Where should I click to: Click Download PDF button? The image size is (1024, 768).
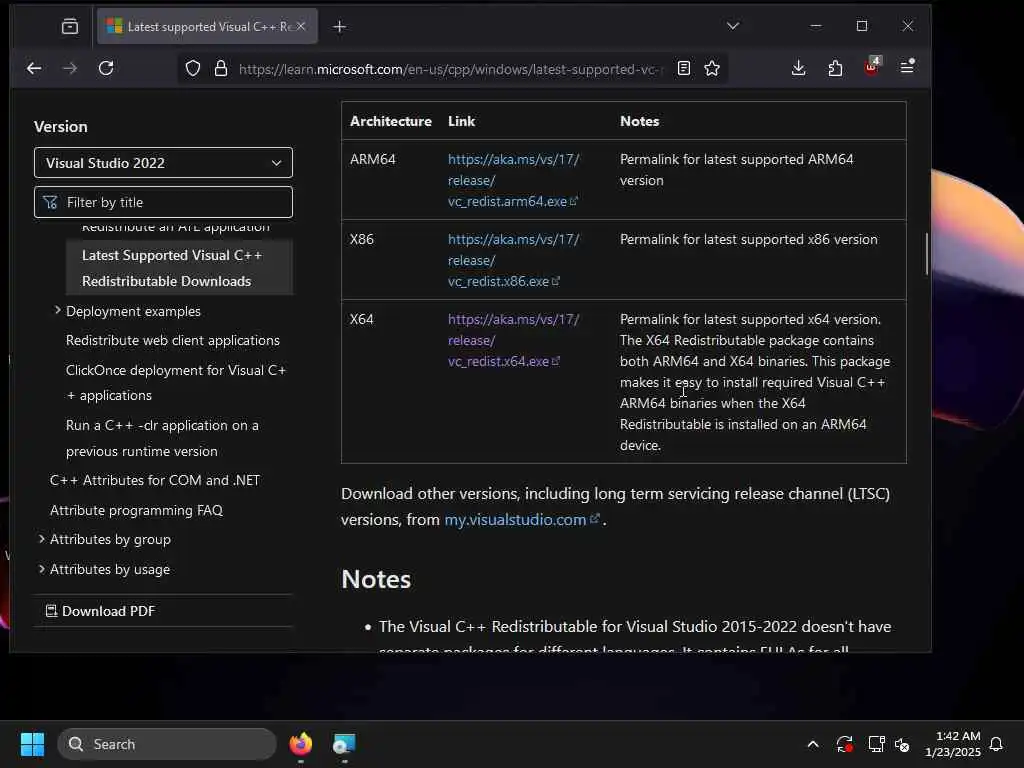pos(101,611)
